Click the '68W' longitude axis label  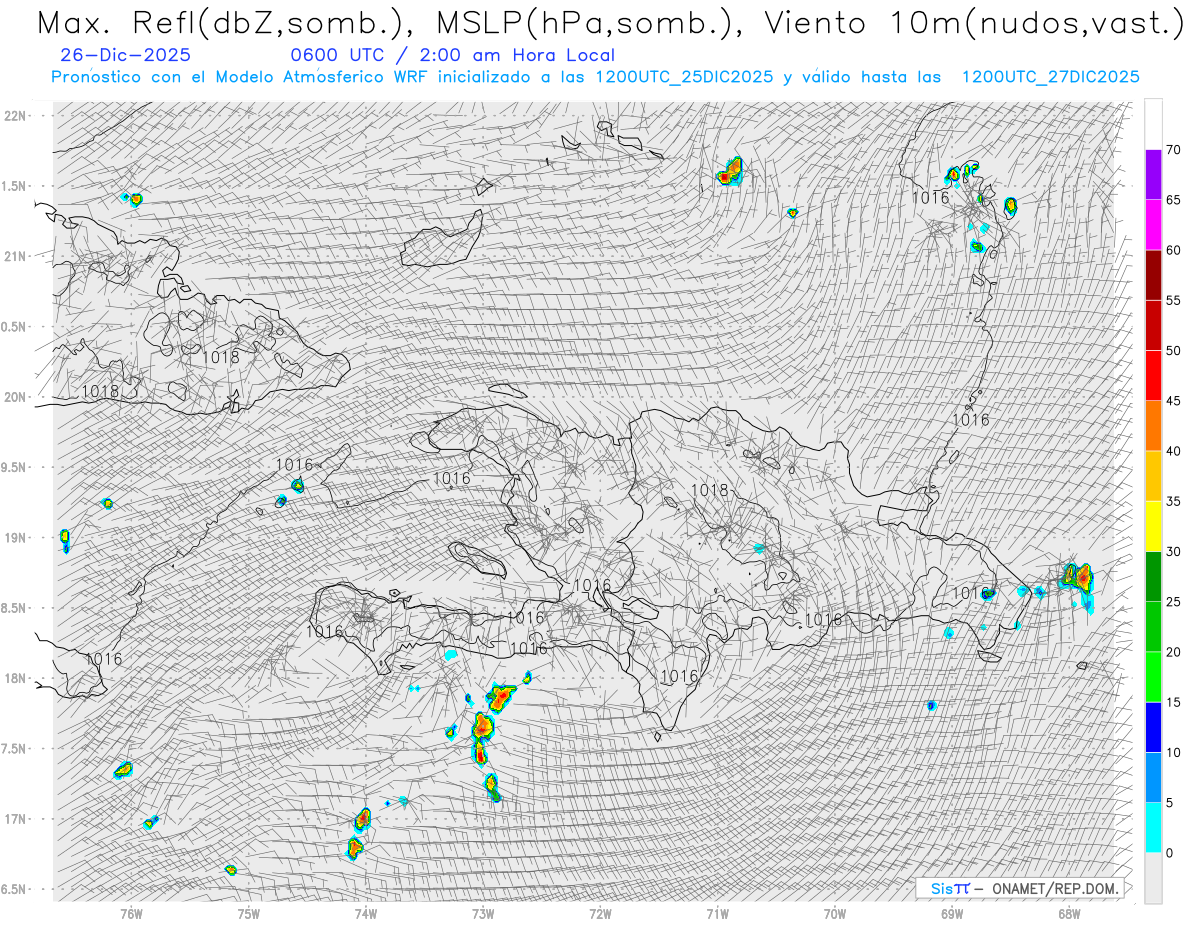tap(1069, 913)
